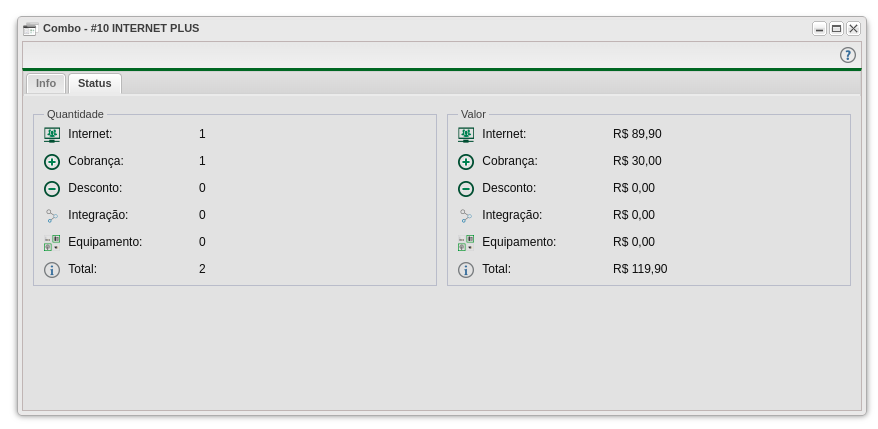
Task: Switch to the Info tab
Action: pyautogui.click(x=46, y=83)
